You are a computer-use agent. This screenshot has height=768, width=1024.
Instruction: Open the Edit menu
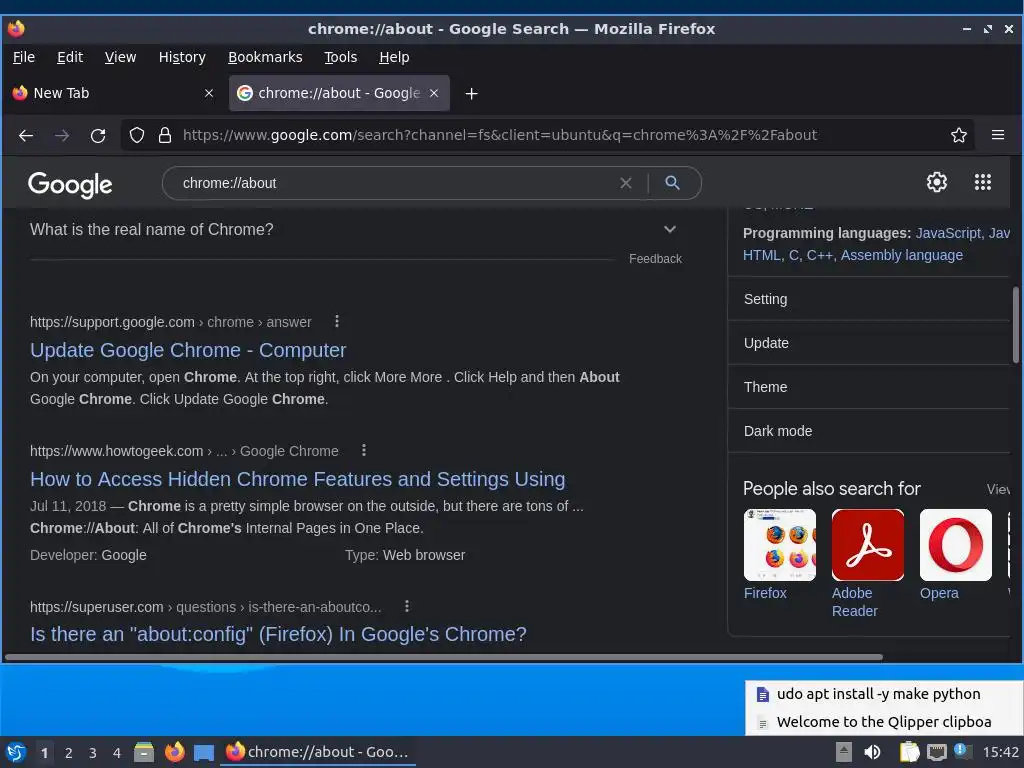coord(70,57)
